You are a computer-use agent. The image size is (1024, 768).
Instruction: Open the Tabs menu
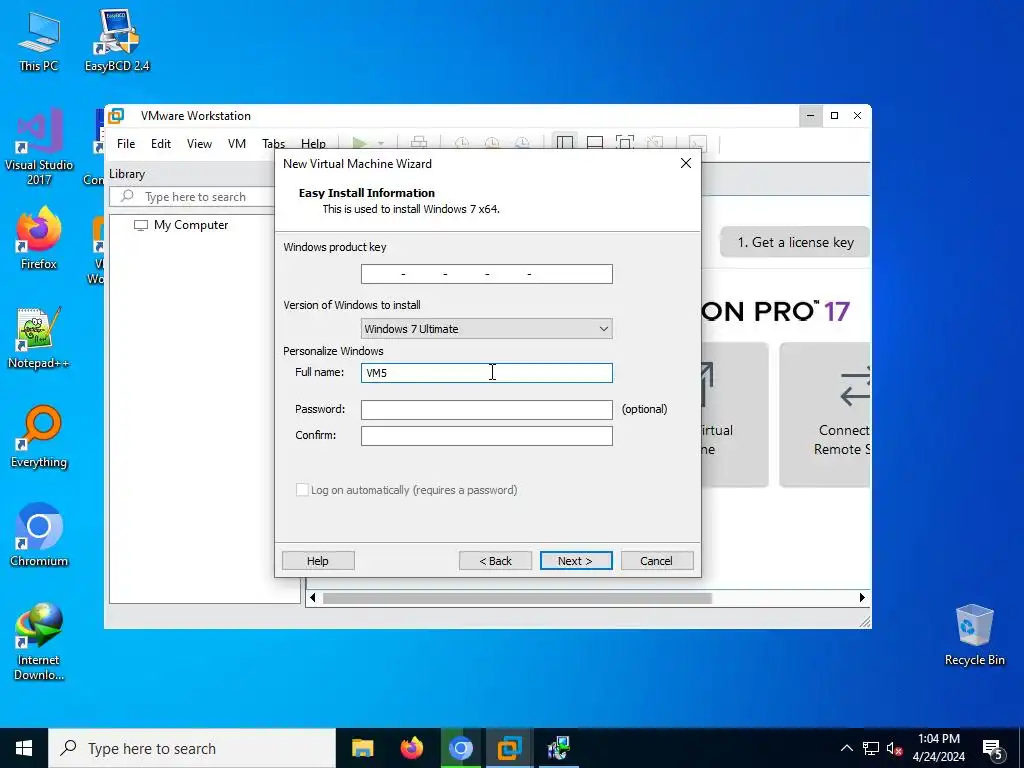point(273,144)
